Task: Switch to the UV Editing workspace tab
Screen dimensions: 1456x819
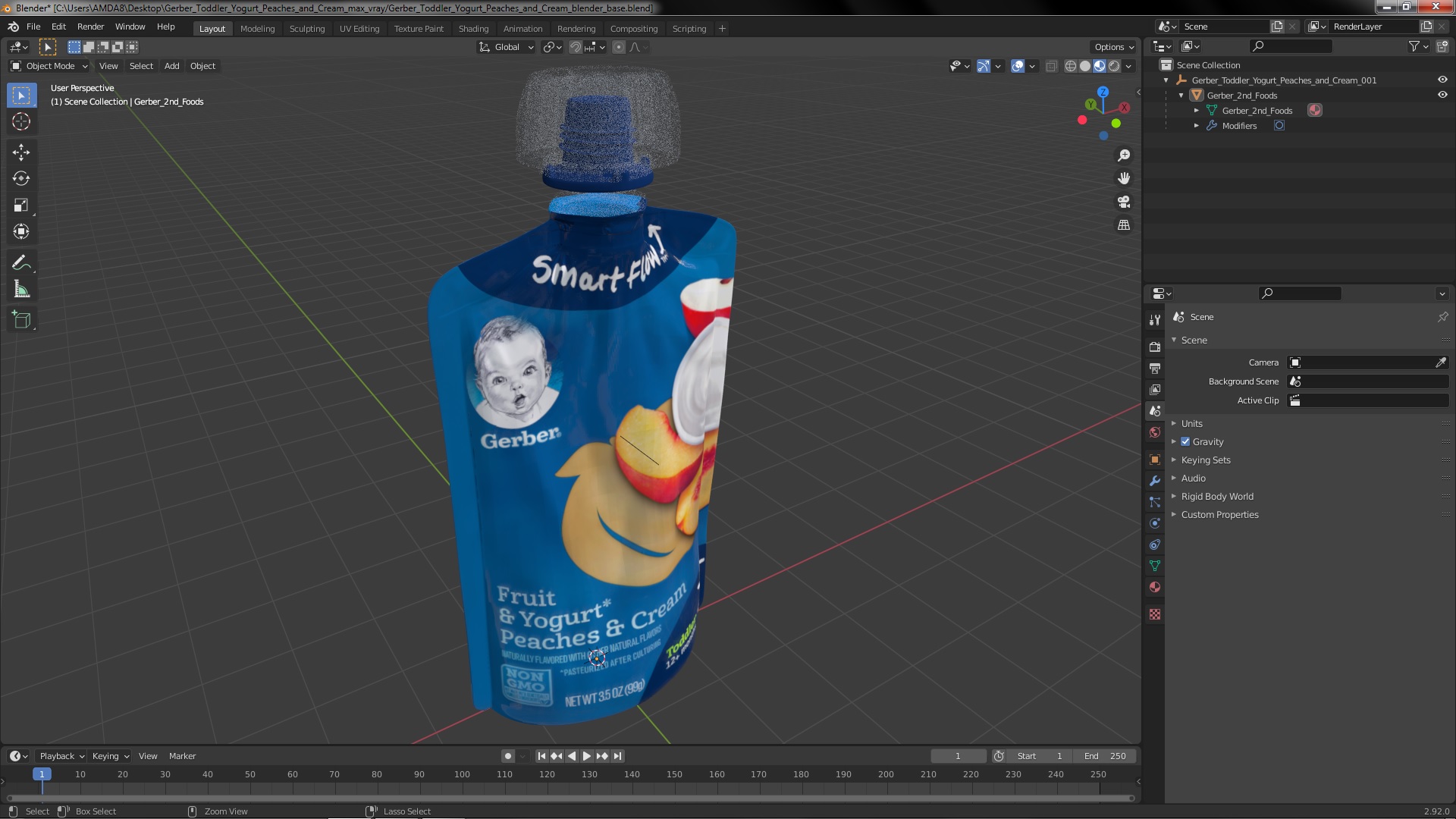Action: click(x=359, y=29)
